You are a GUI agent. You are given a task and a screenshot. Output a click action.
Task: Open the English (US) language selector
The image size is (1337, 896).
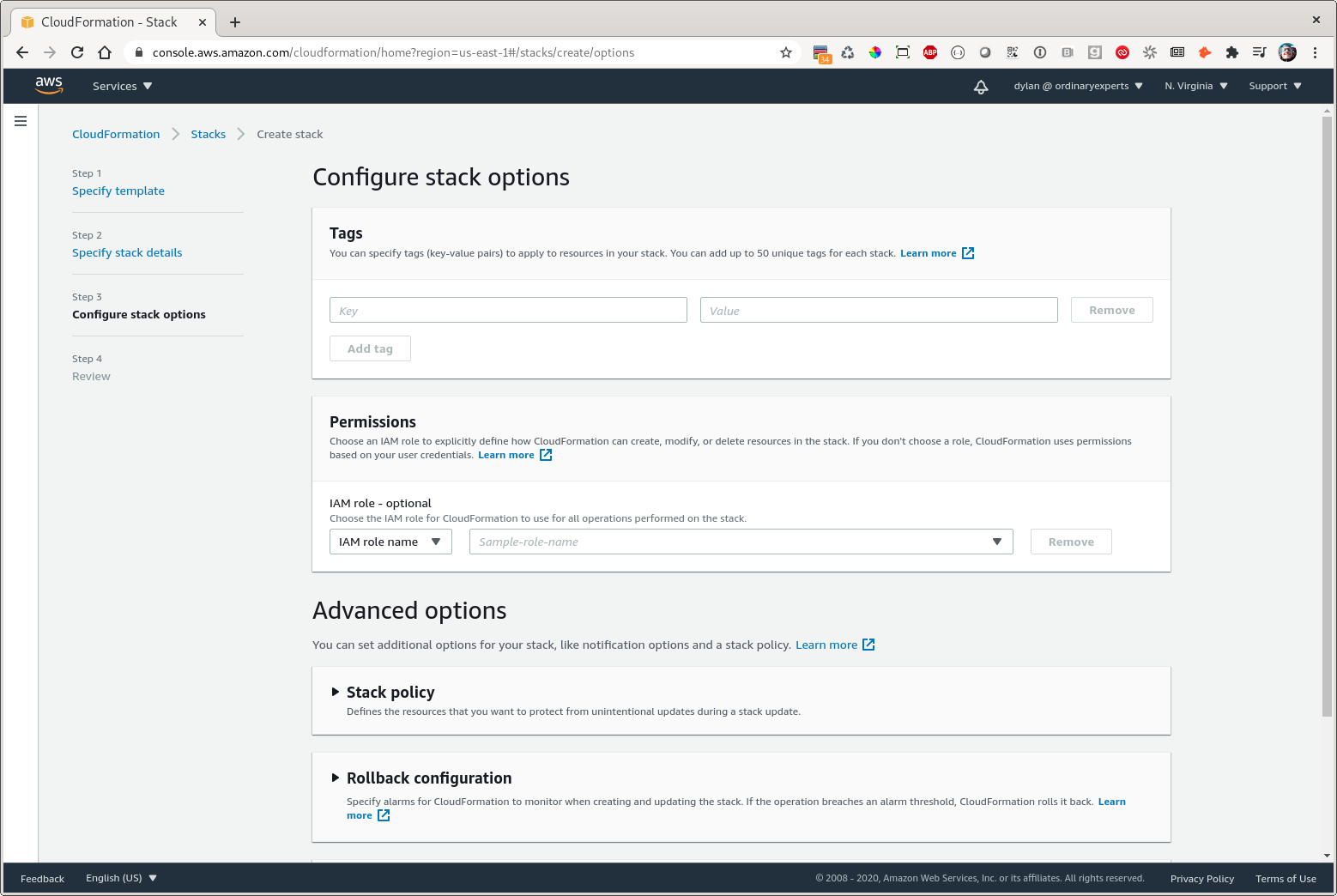(x=121, y=878)
